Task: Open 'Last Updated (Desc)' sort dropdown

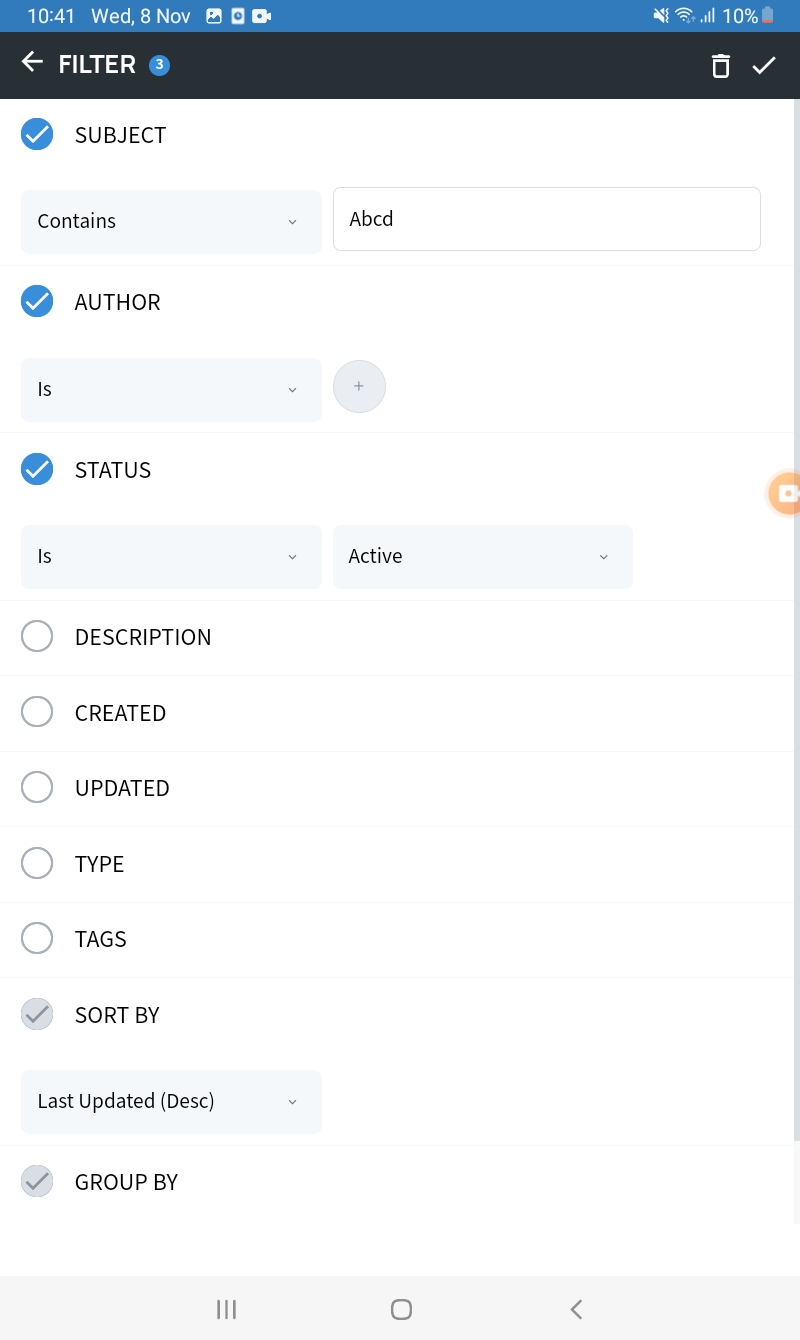Action: pyautogui.click(x=171, y=1101)
